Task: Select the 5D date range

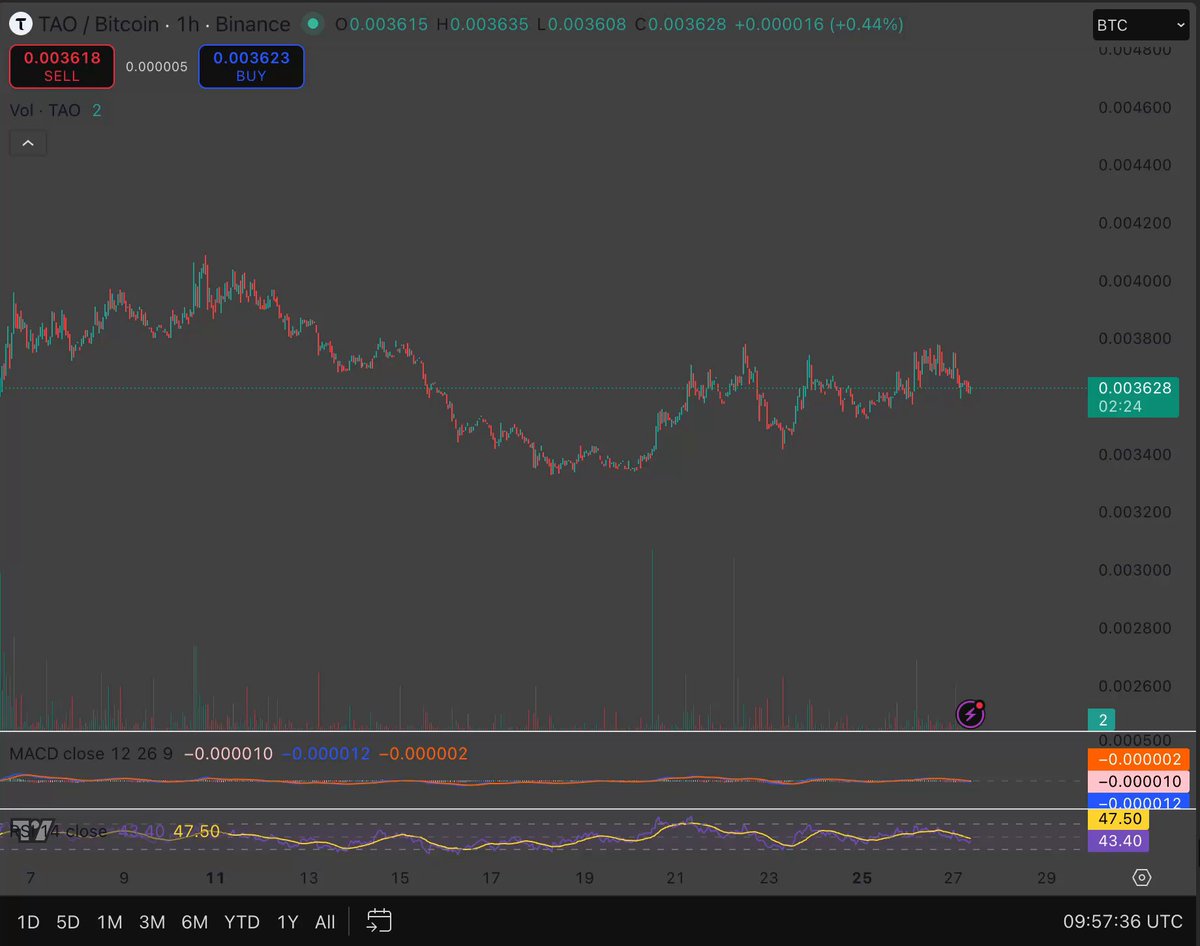Action: coord(67,922)
